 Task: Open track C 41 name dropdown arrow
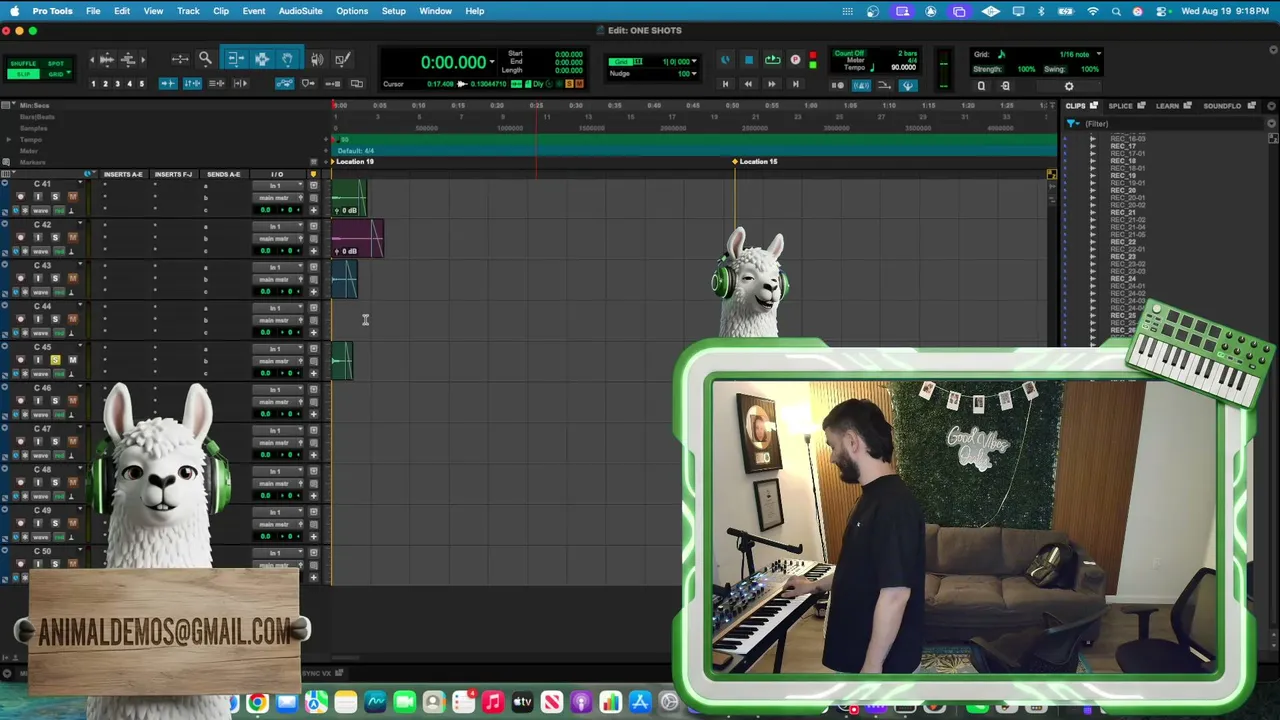tap(80, 184)
